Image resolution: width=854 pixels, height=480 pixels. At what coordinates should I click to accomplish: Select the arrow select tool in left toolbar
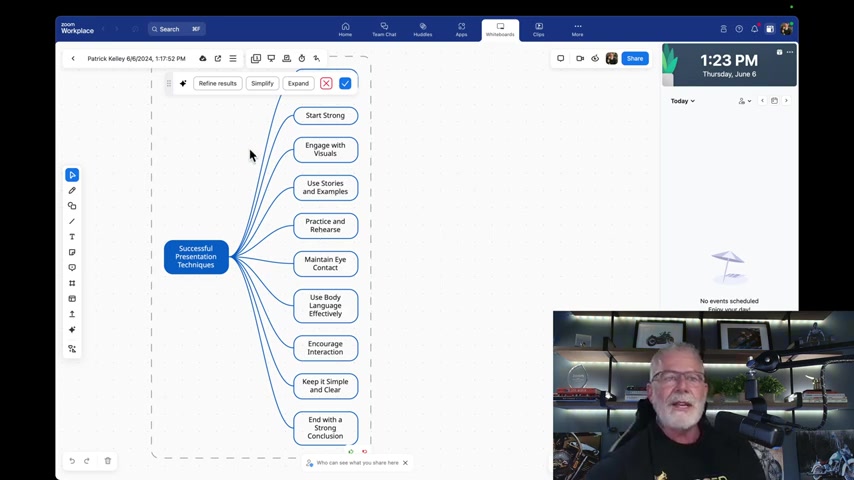coord(72,175)
